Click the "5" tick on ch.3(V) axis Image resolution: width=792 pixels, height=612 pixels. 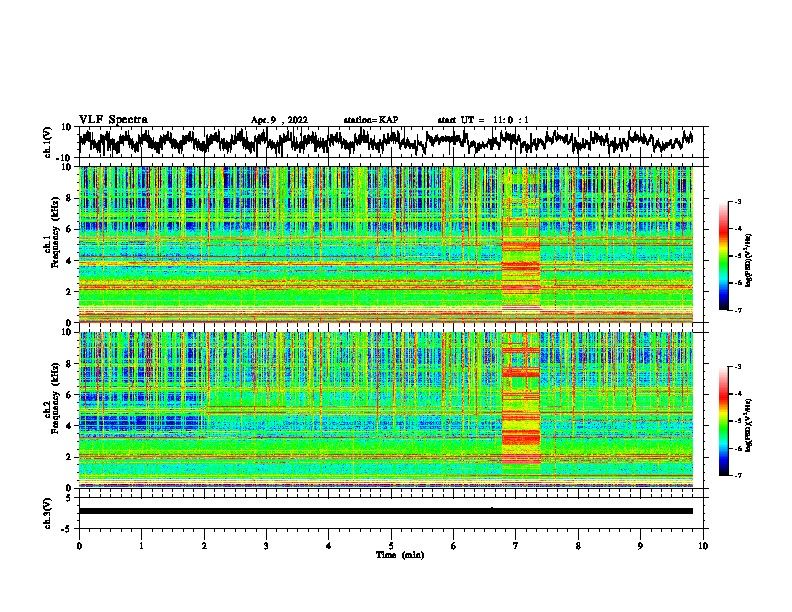[70, 497]
